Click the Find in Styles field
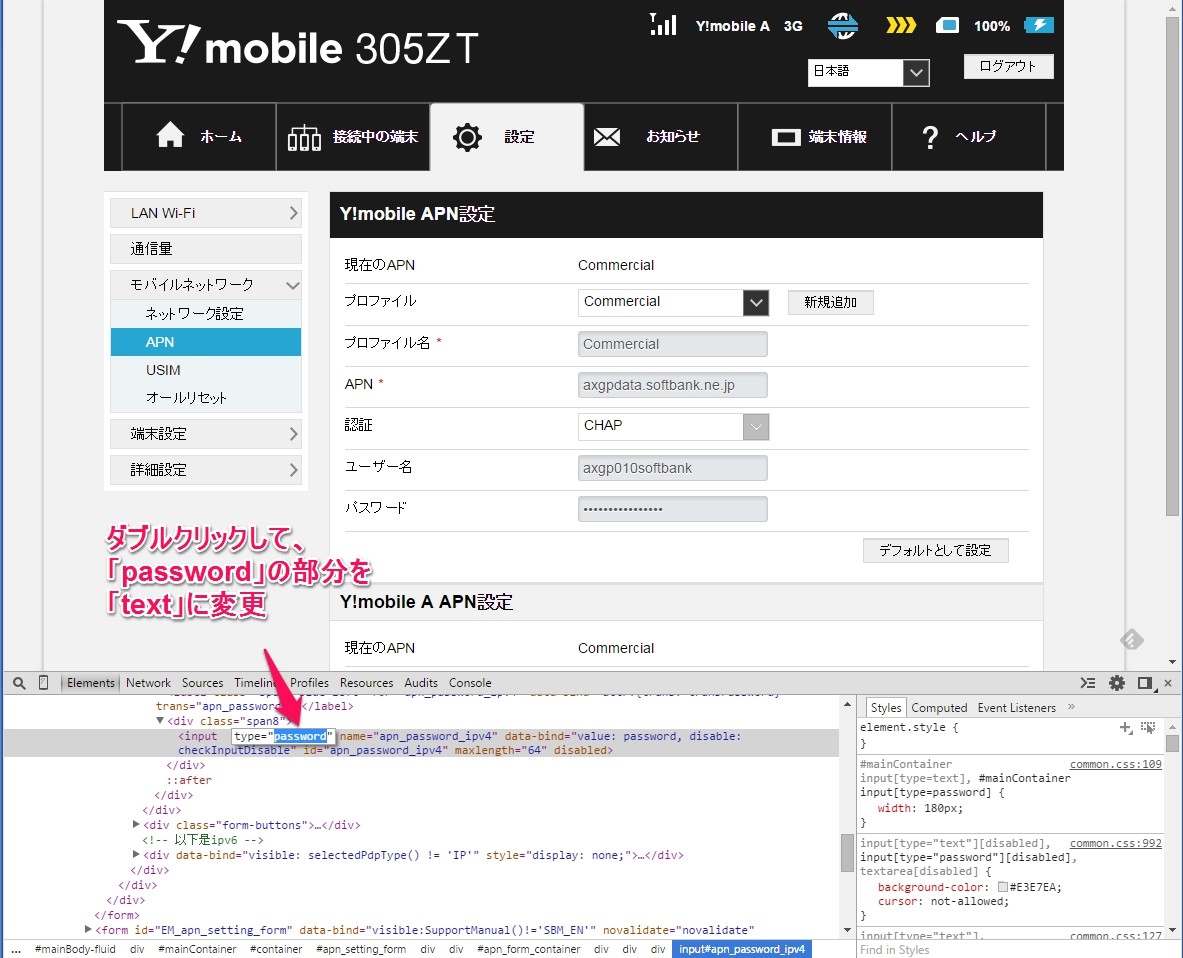The height and width of the screenshot is (958, 1183). point(1011,950)
